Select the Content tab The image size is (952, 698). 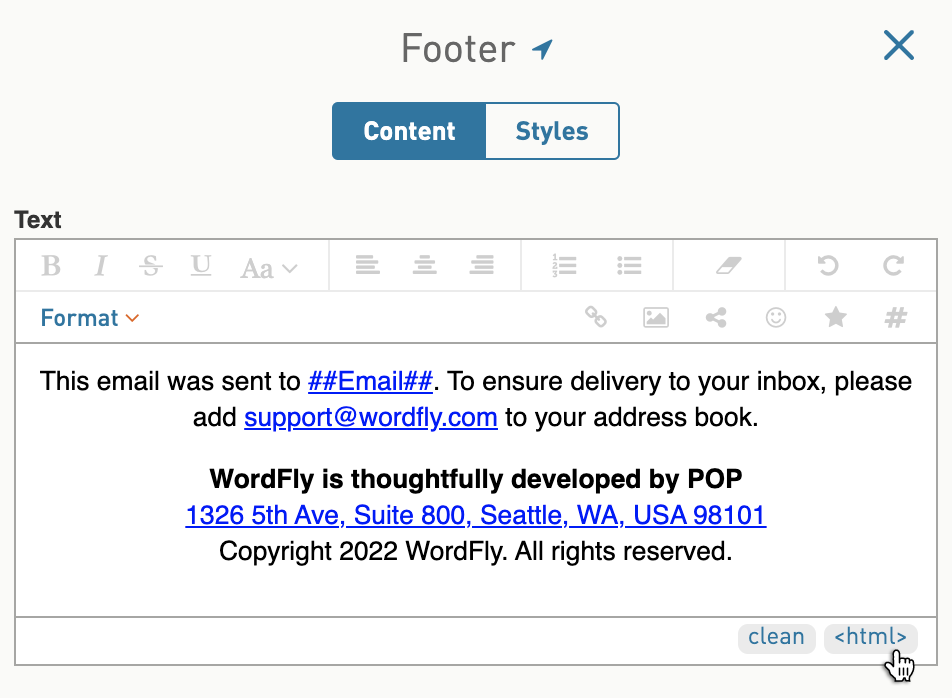tap(409, 131)
